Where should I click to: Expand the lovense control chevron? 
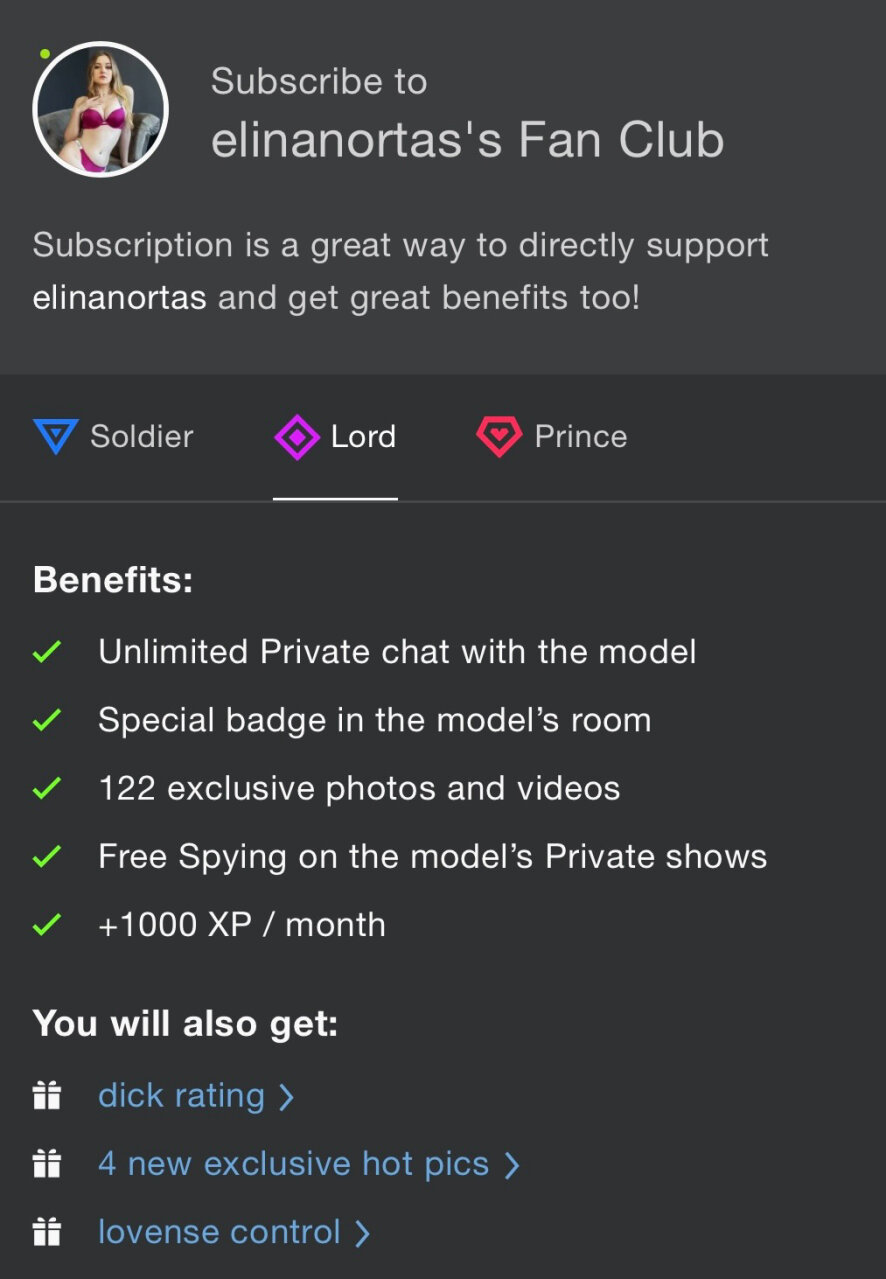pyautogui.click(x=362, y=1233)
